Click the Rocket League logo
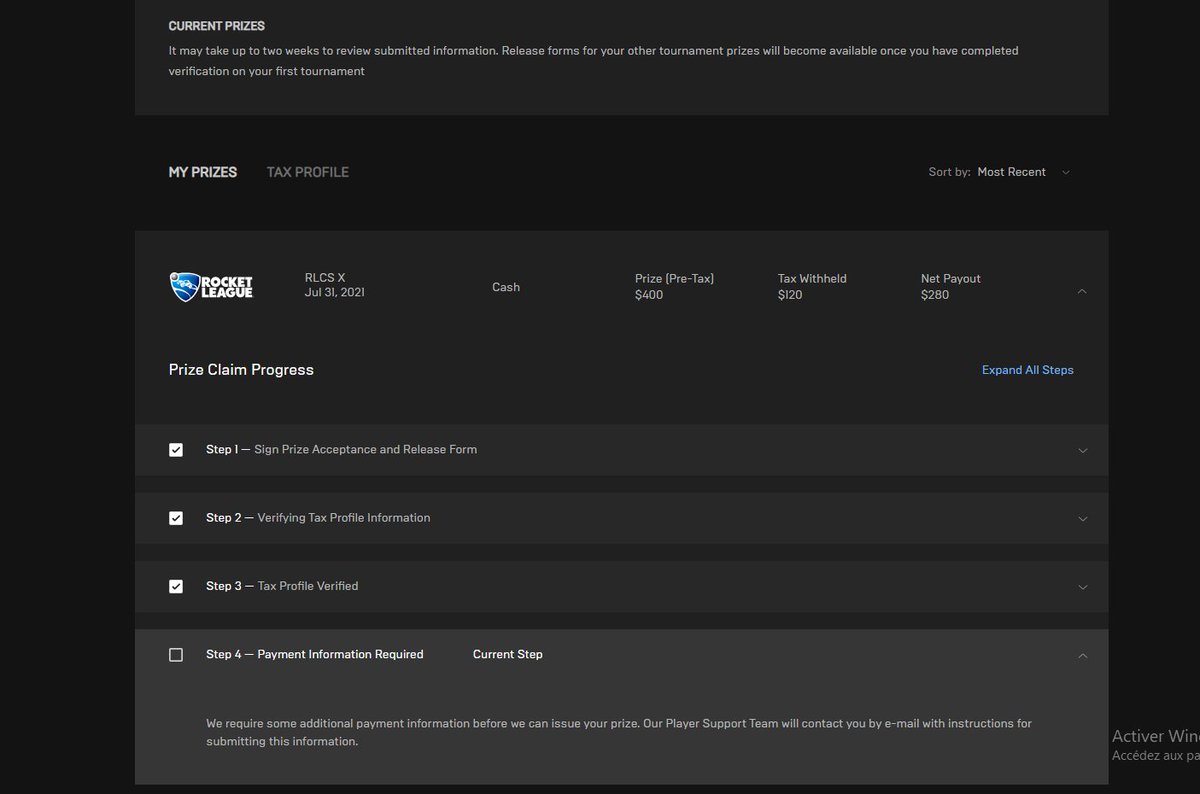Viewport: 1200px width, 794px height. pos(211,287)
